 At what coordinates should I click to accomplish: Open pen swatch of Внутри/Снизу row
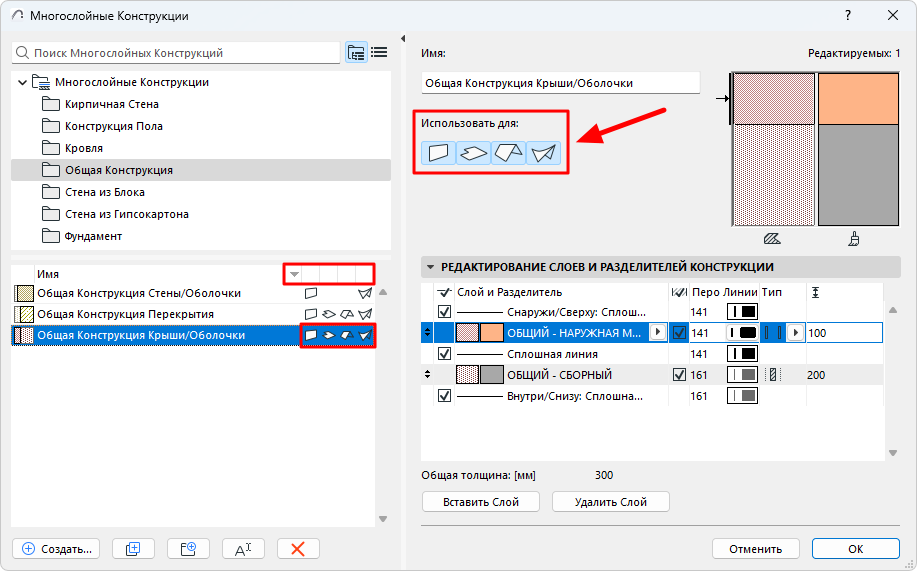tap(742, 396)
